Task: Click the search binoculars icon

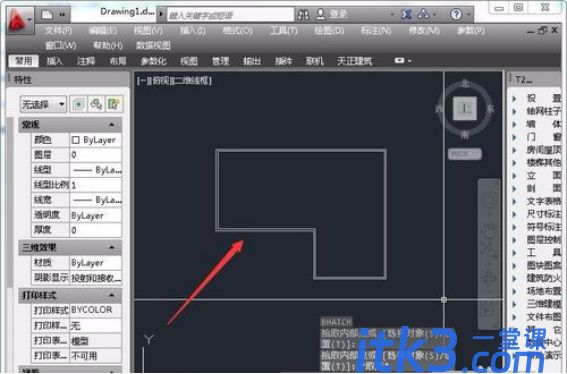Action: (x=303, y=14)
